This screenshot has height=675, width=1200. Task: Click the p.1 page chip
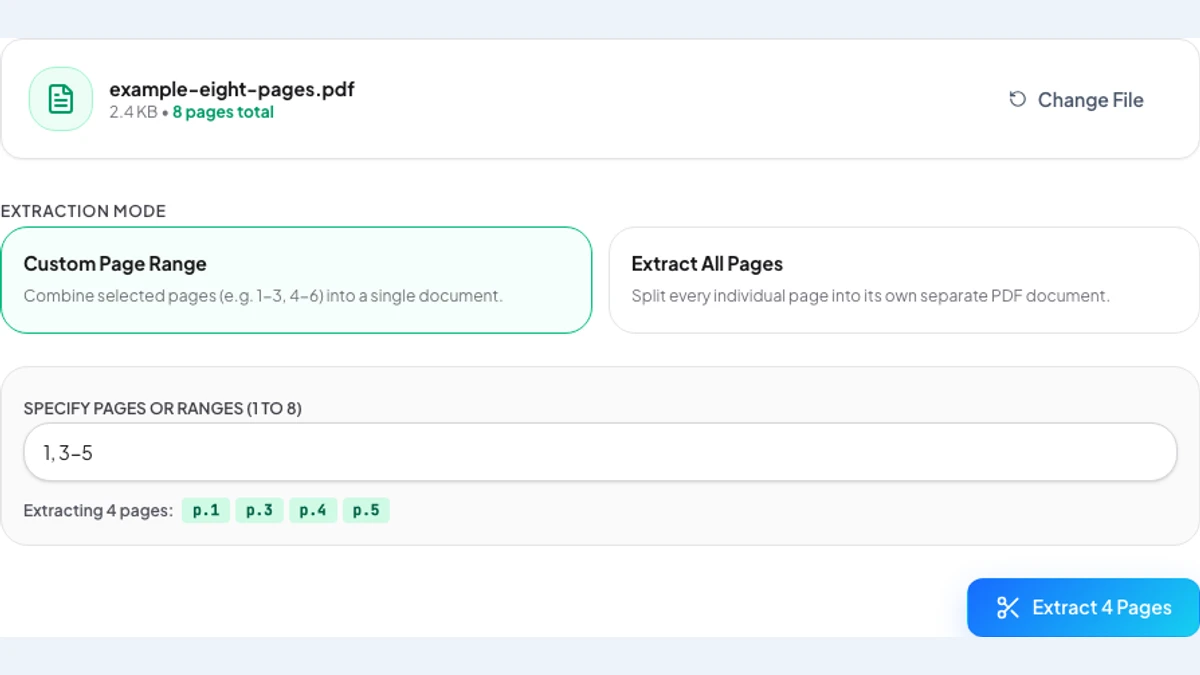click(206, 510)
